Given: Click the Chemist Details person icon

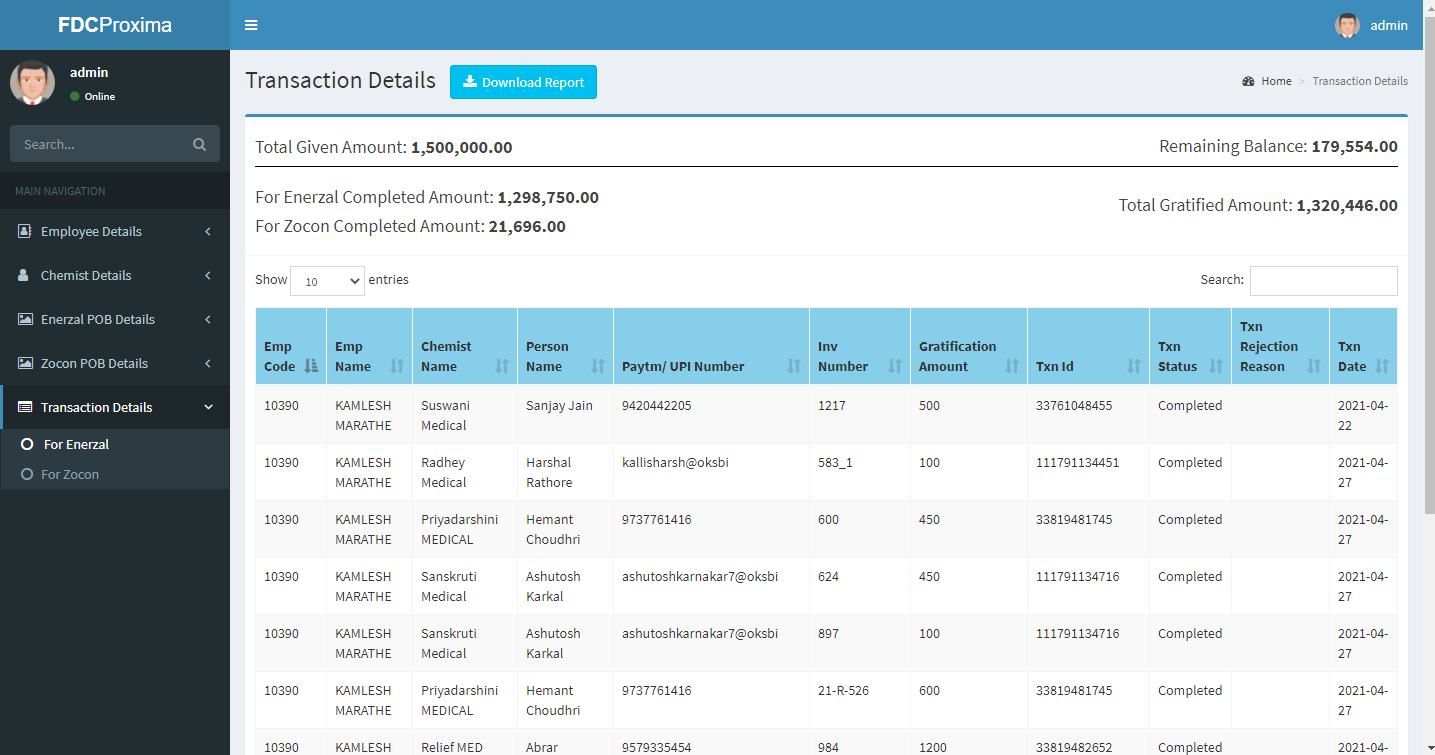Looking at the screenshot, I should pyautogui.click(x=24, y=275).
